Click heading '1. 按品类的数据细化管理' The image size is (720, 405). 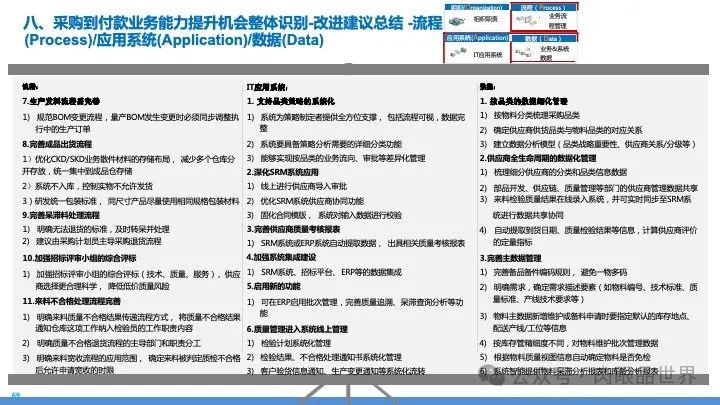[524, 101]
